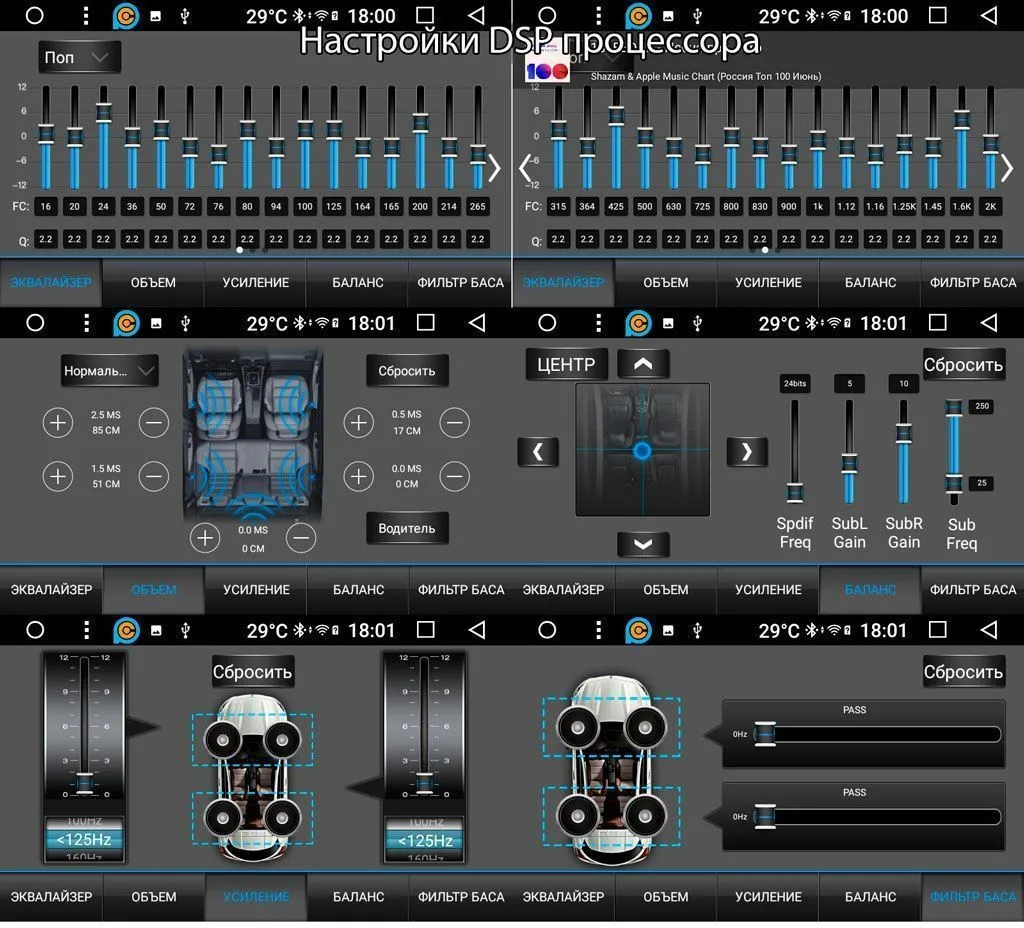Go to previous equalizer band page
The height and width of the screenshot is (928, 1024).
[x=526, y=168]
